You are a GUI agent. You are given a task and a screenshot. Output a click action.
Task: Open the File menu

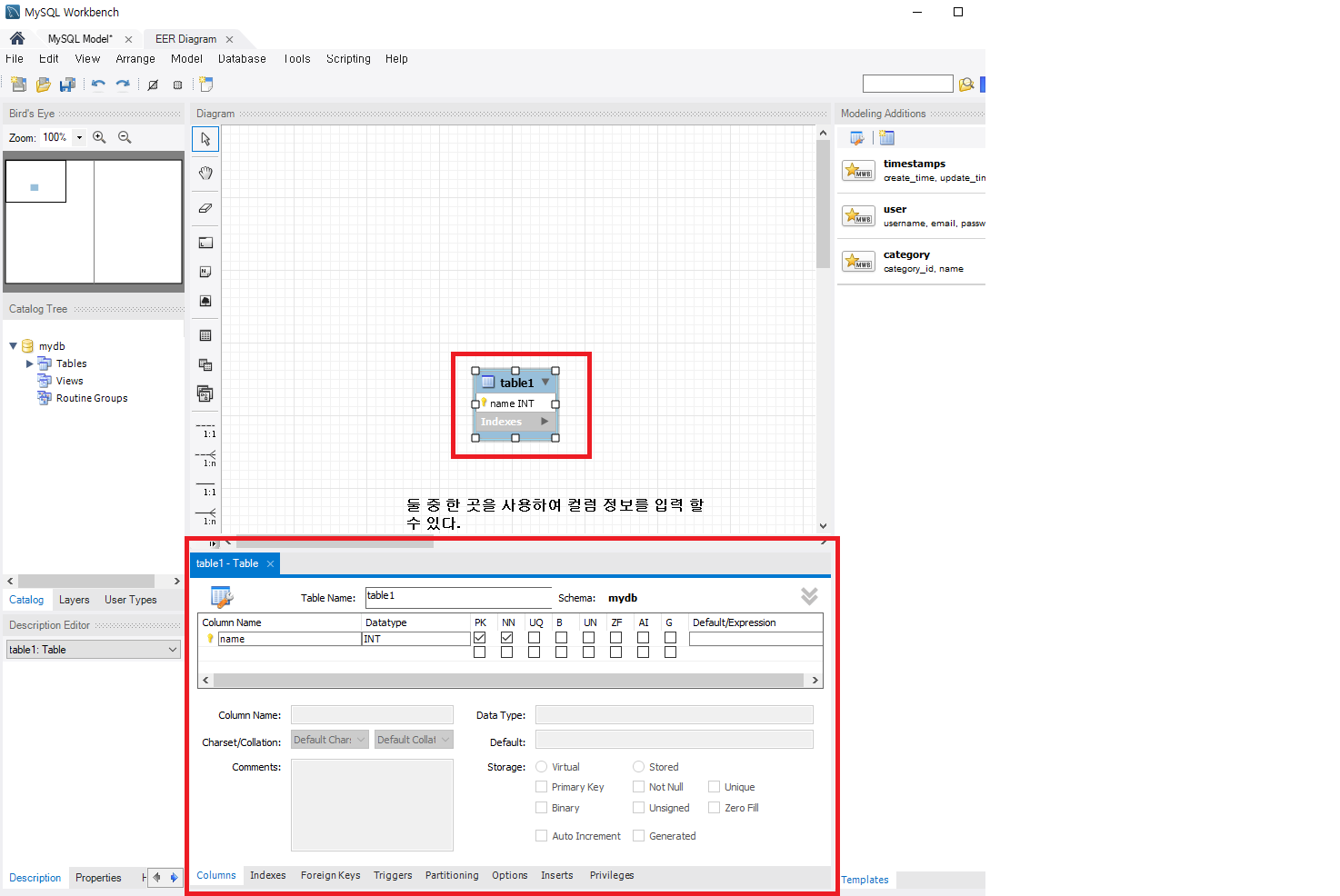15,59
